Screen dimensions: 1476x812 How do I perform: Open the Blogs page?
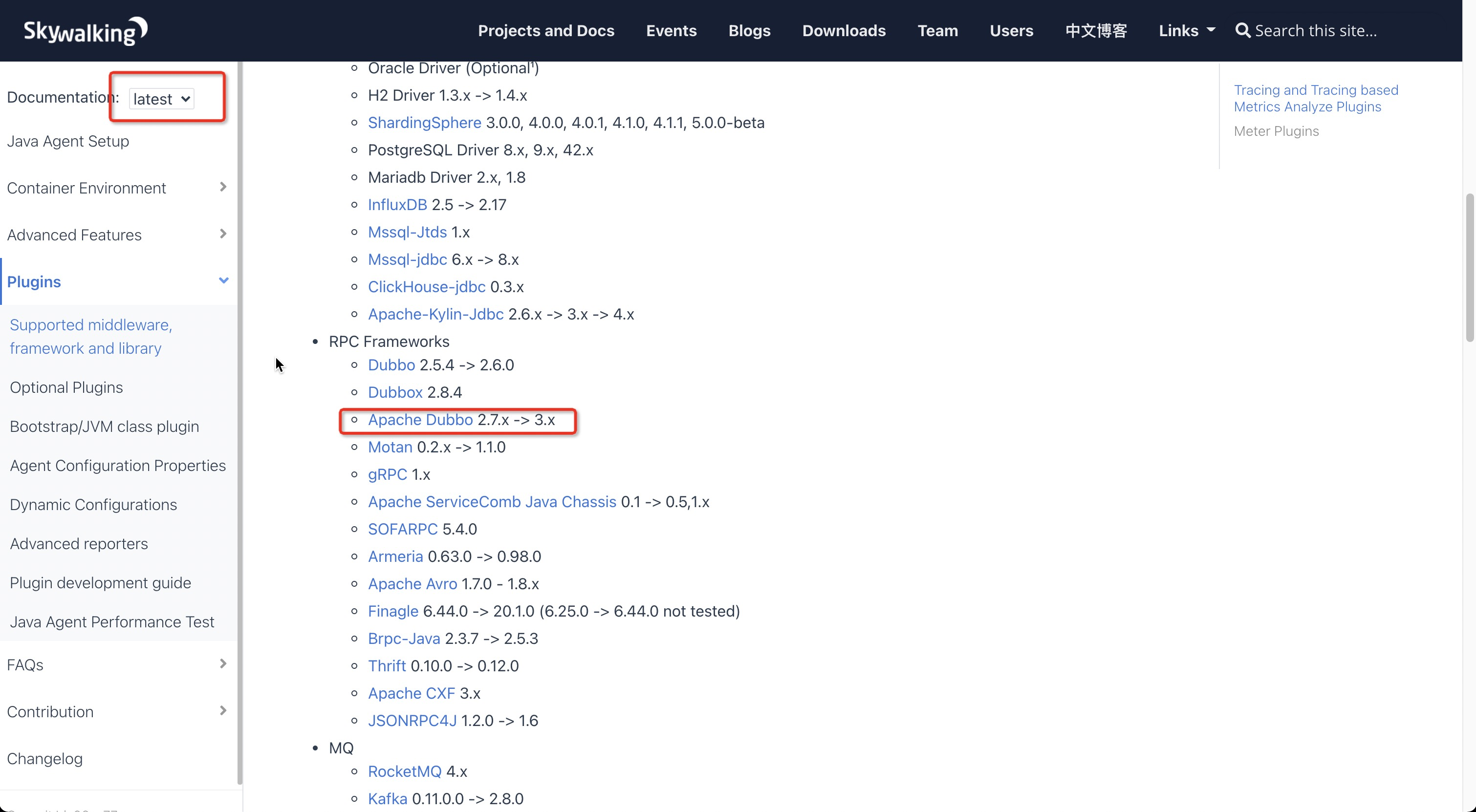pos(749,31)
